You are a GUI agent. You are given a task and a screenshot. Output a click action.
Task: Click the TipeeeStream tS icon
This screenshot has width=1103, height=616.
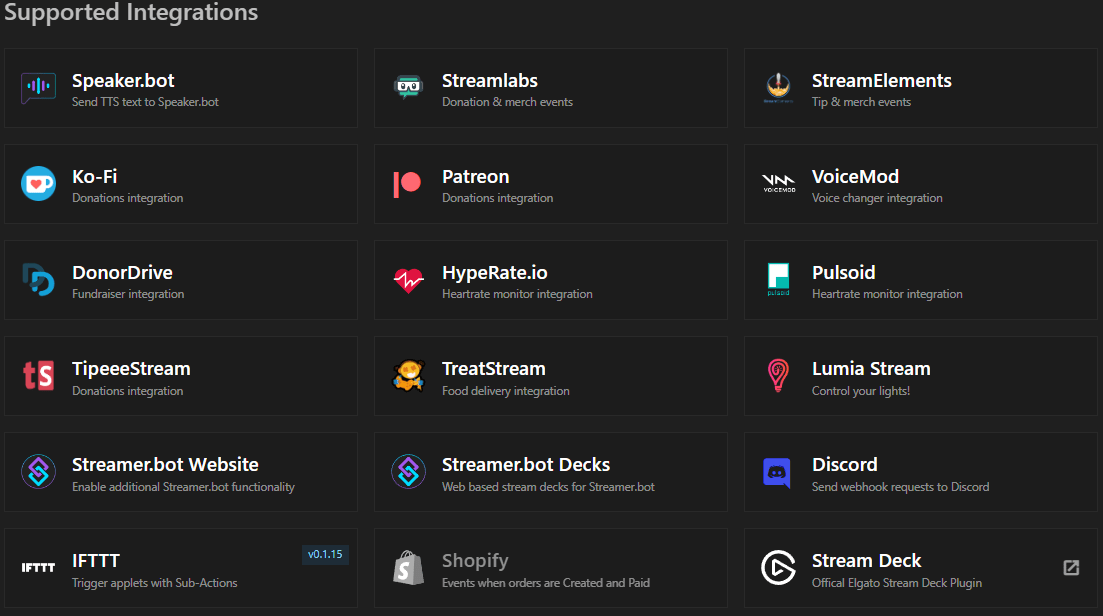click(38, 376)
